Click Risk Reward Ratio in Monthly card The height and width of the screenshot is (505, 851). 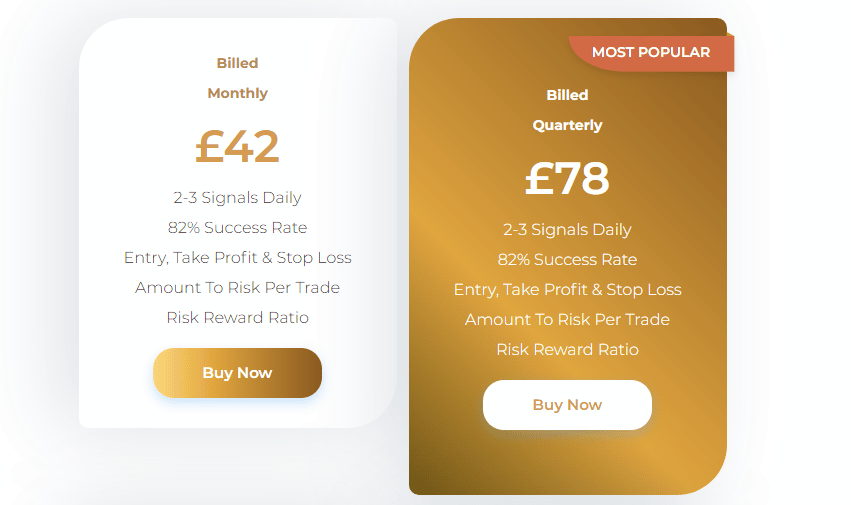pos(237,318)
